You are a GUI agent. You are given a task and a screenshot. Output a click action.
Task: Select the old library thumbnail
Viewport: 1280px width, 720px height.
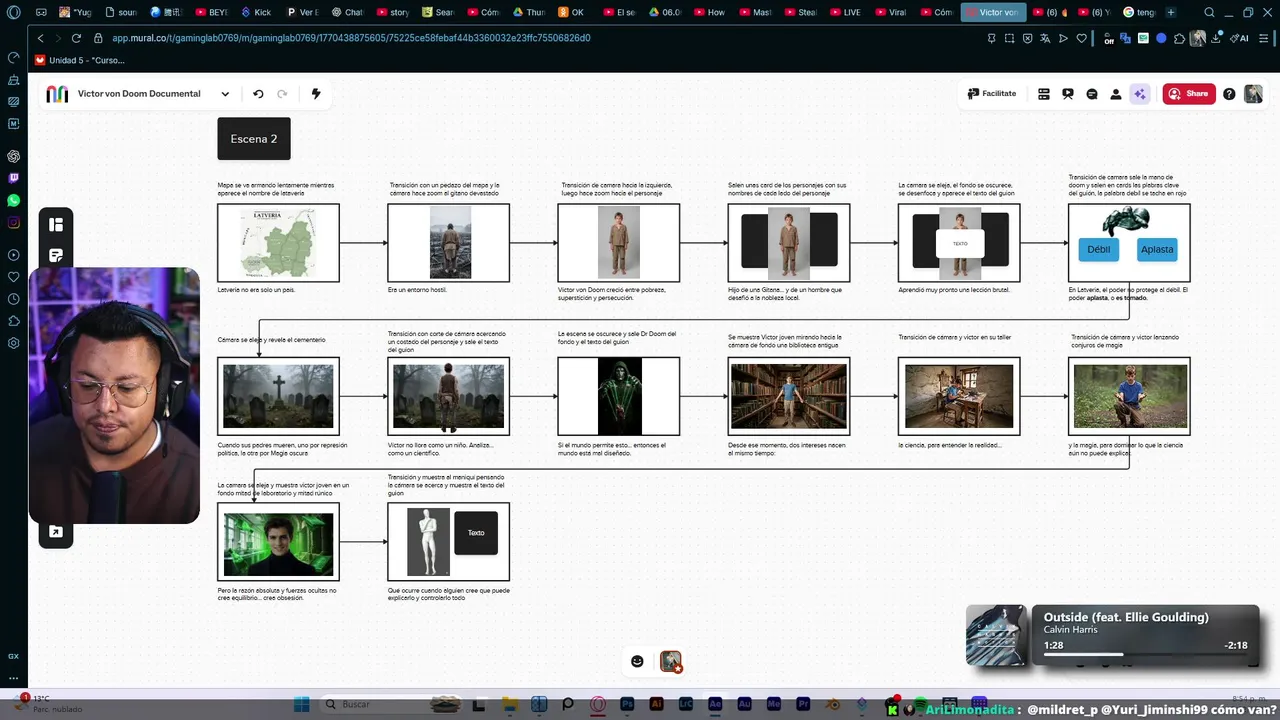click(789, 396)
